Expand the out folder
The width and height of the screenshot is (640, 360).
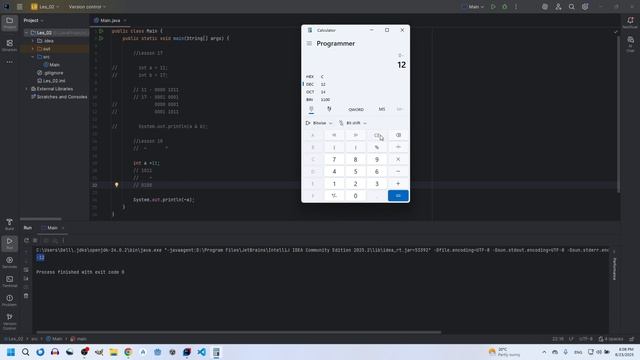click(x=33, y=49)
